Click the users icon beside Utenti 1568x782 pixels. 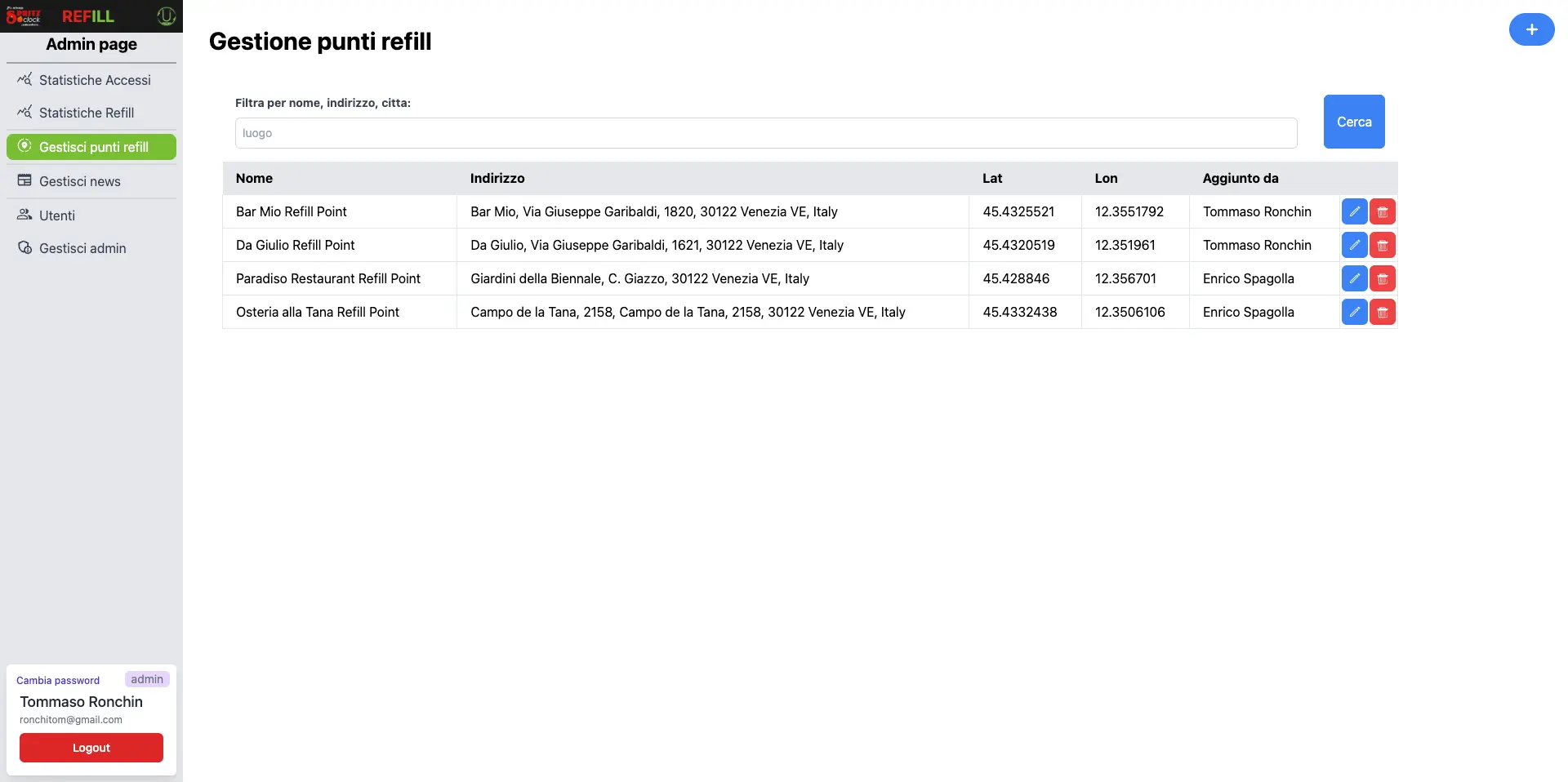point(25,215)
